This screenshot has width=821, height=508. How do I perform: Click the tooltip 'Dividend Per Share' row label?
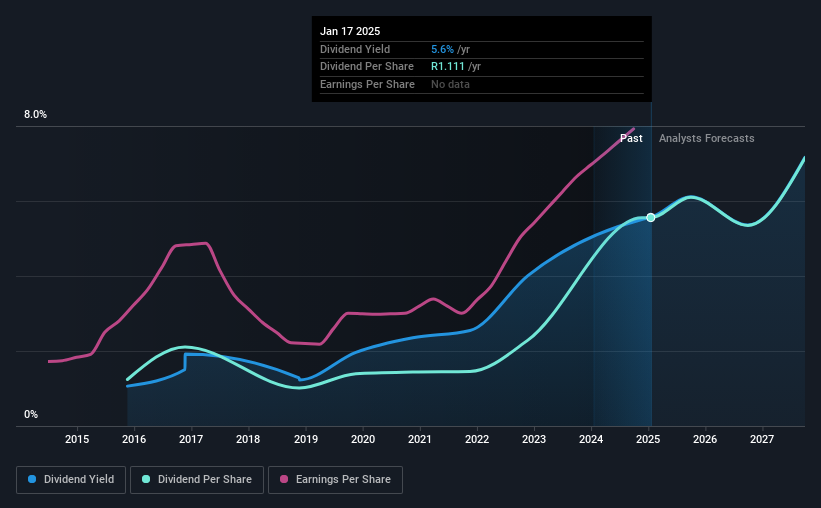point(367,67)
